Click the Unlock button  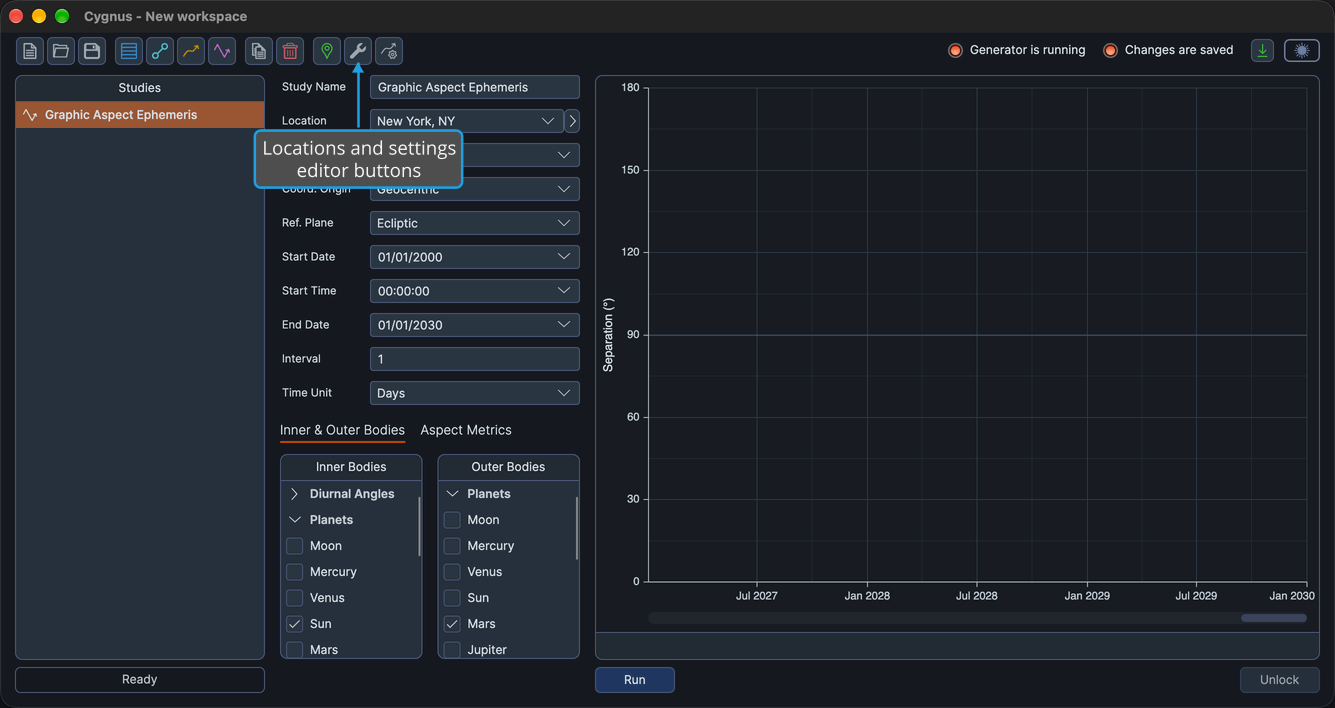pyautogui.click(x=1279, y=680)
